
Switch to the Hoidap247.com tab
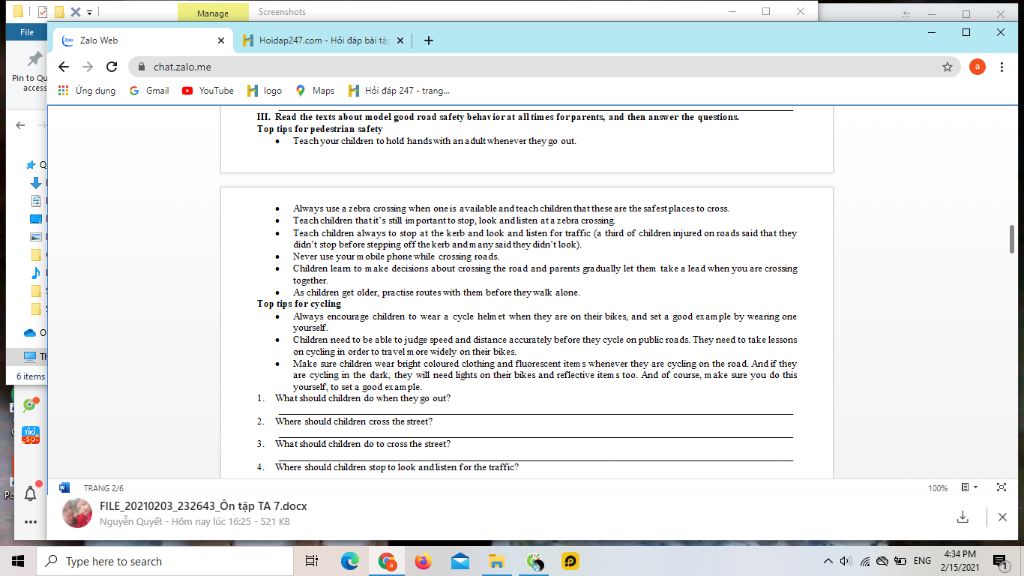323,40
